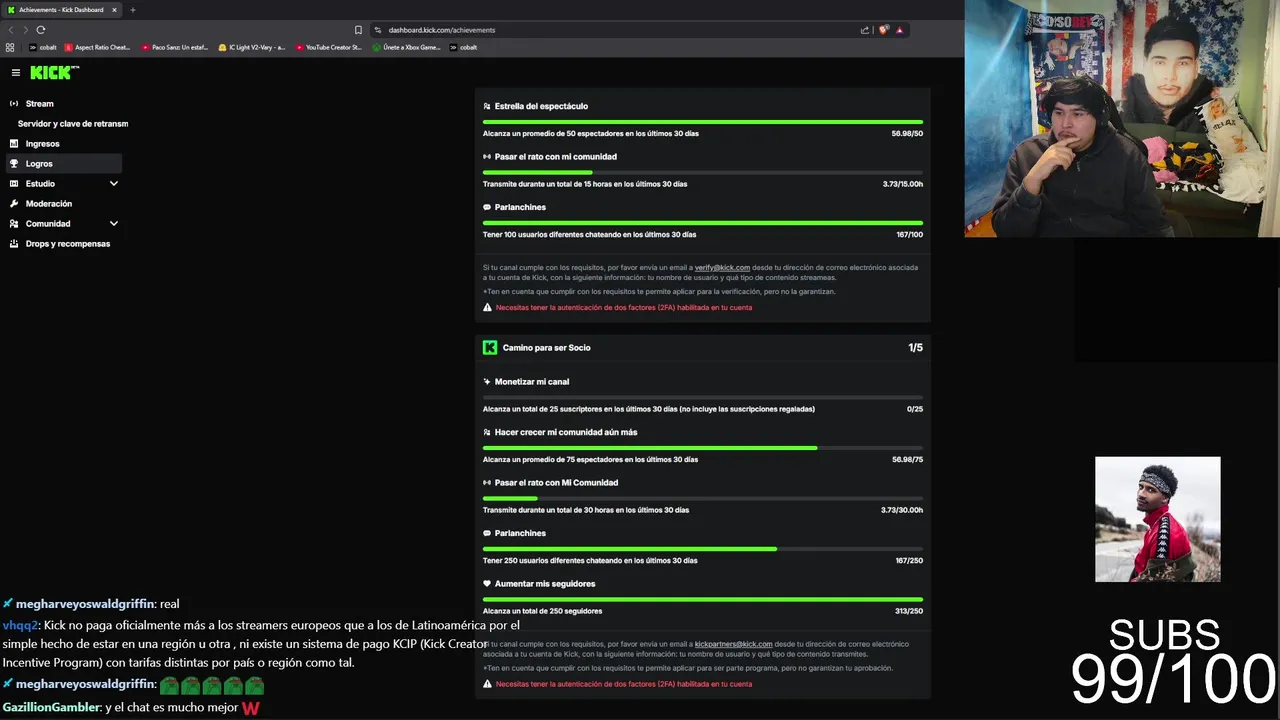The height and width of the screenshot is (720, 1280).
Task: Click the Estudio sidebar icon
Action: (14, 184)
